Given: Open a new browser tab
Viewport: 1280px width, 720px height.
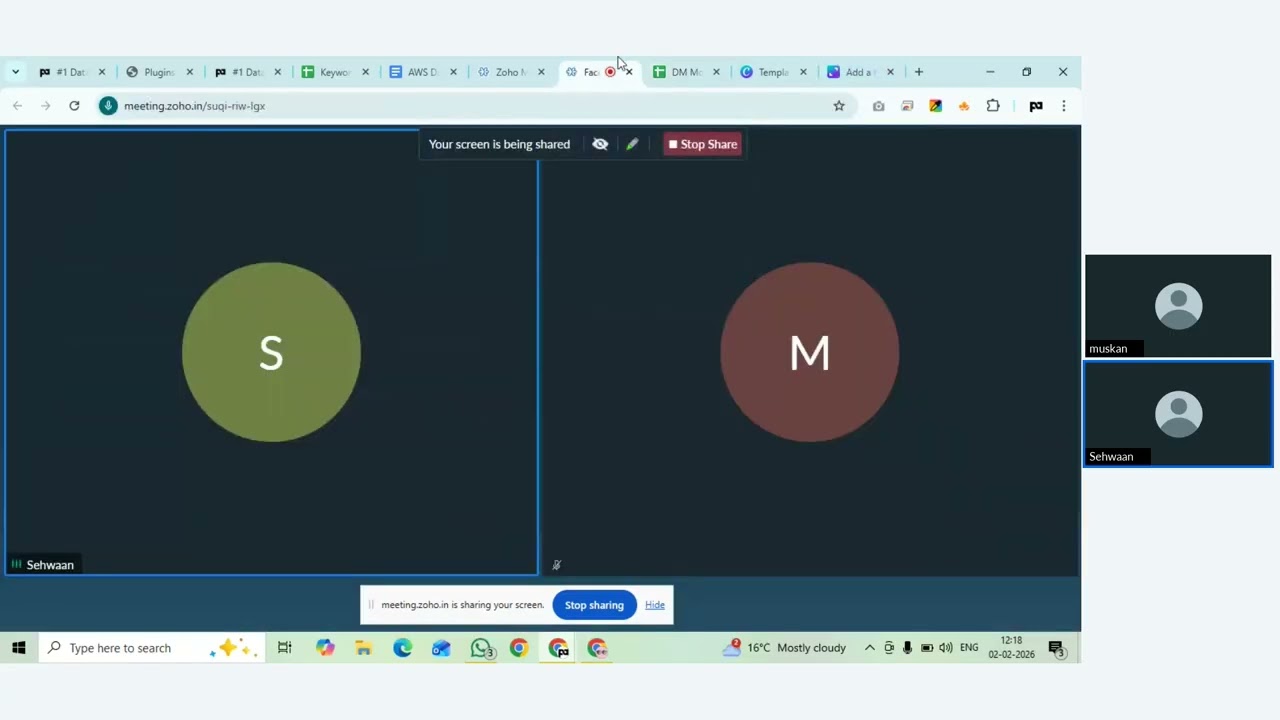Looking at the screenshot, I should coord(919,72).
